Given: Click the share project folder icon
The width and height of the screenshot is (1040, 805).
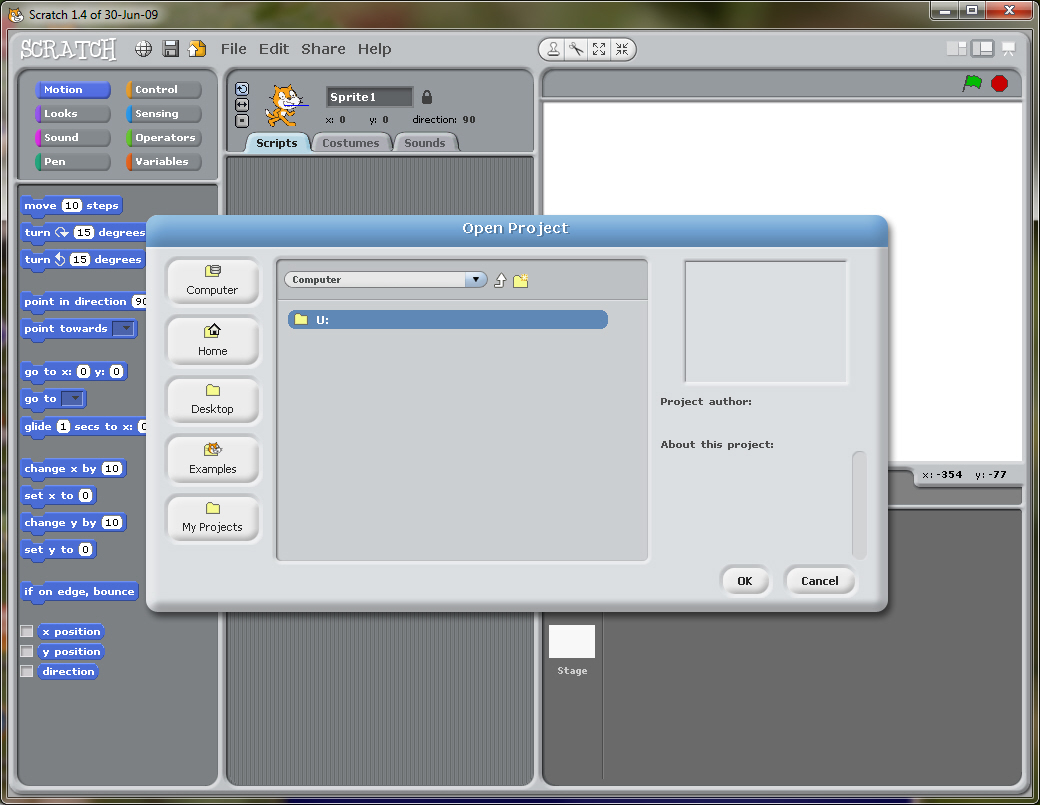Looking at the screenshot, I should click(x=197, y=48).
